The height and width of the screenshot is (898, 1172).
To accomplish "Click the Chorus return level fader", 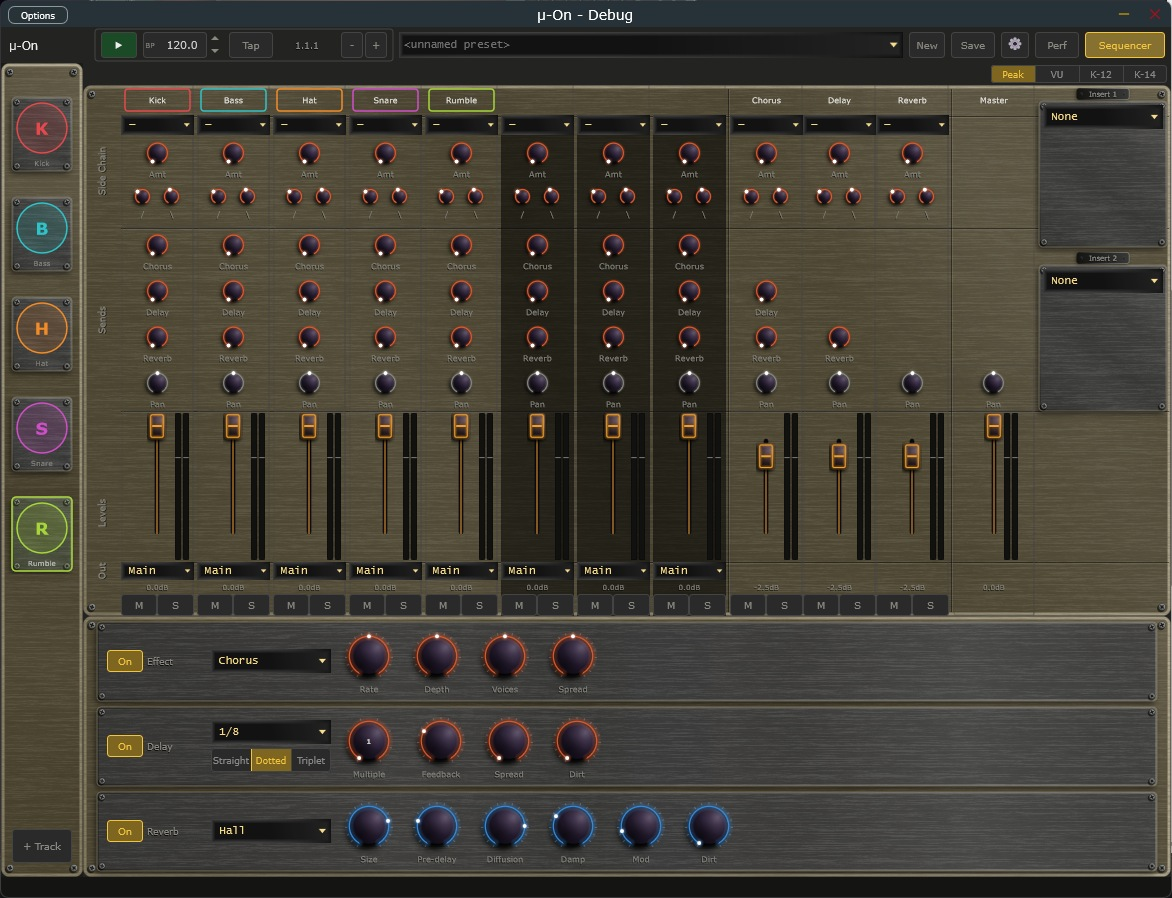I will click(765, 456).
